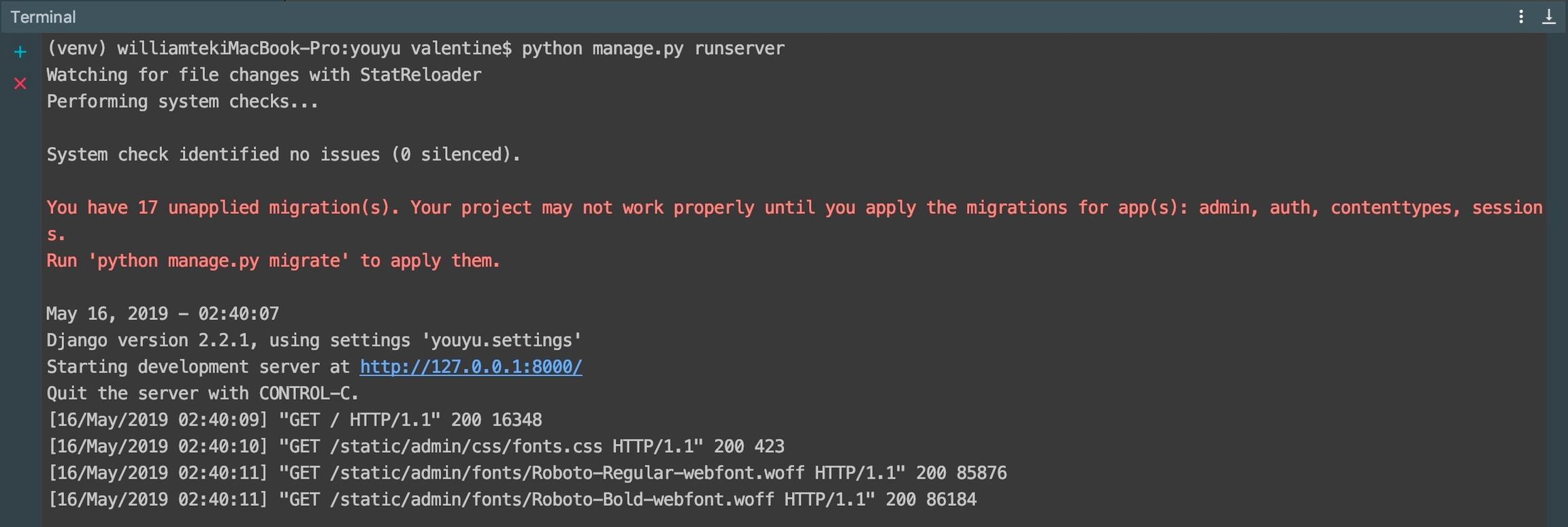Hide the Terminal tool window
The image size is (1568, 527).
click(1549, 17)
